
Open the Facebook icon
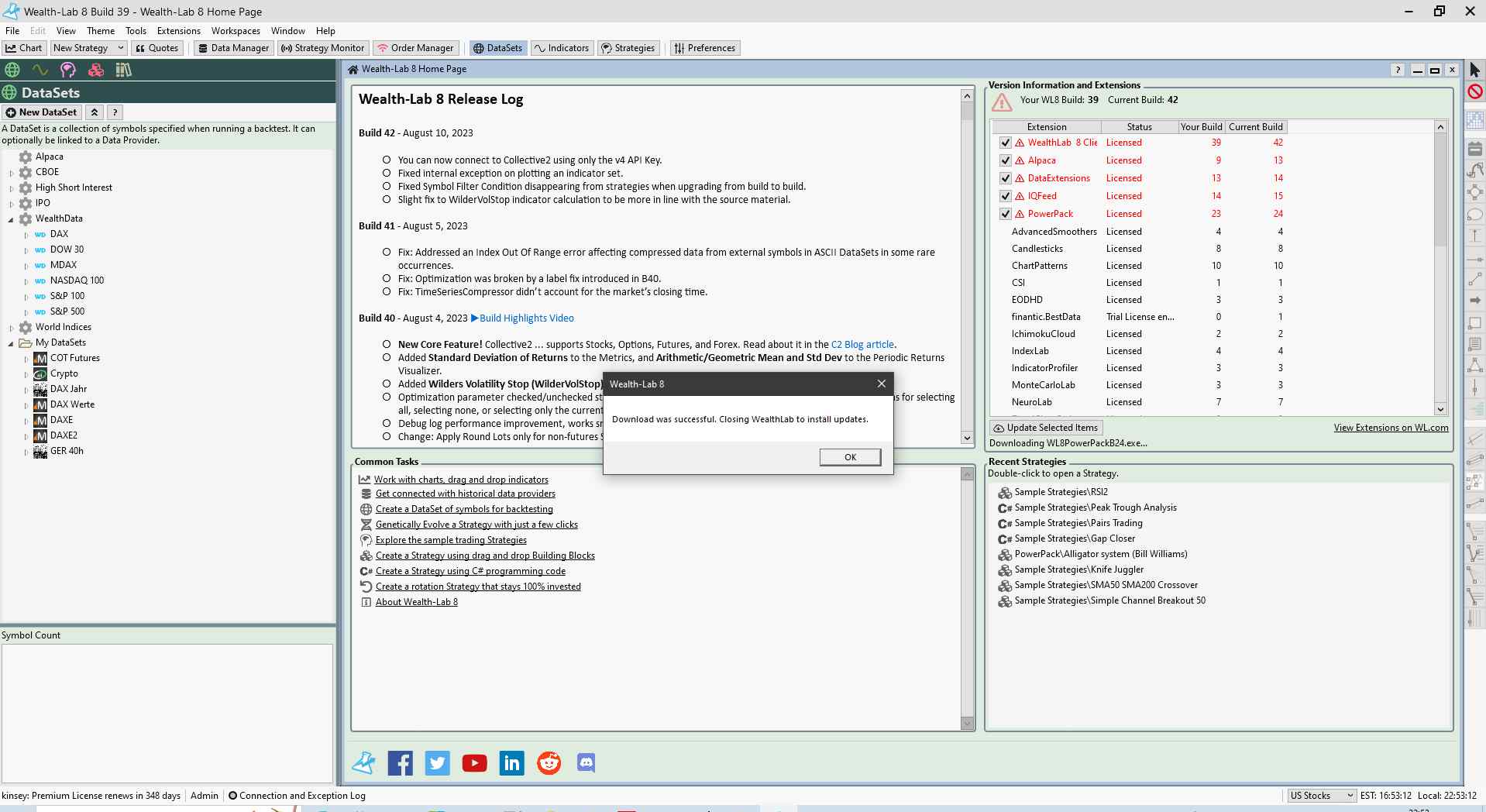point(401,763)
